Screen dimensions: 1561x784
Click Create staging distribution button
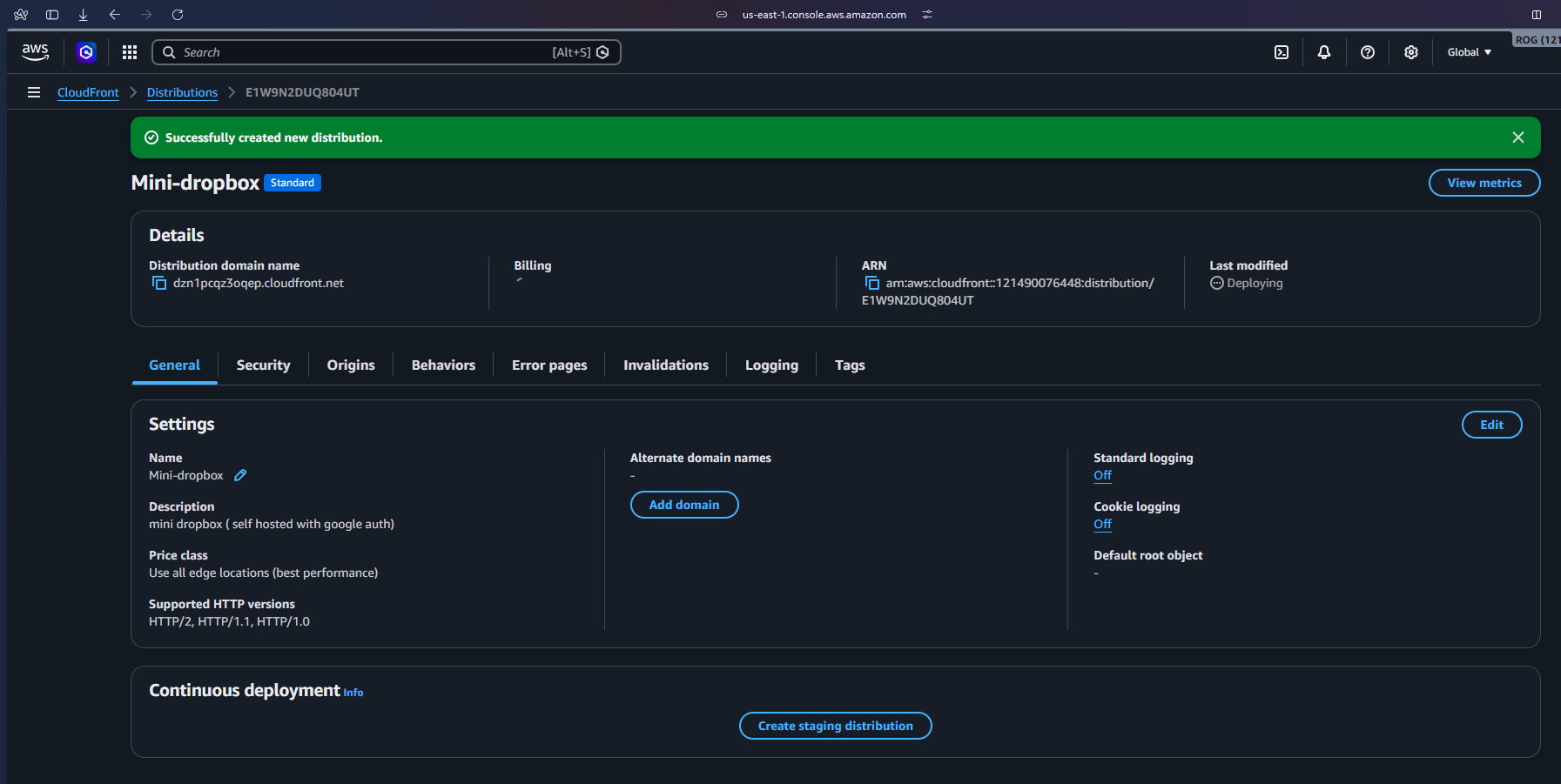835,726
